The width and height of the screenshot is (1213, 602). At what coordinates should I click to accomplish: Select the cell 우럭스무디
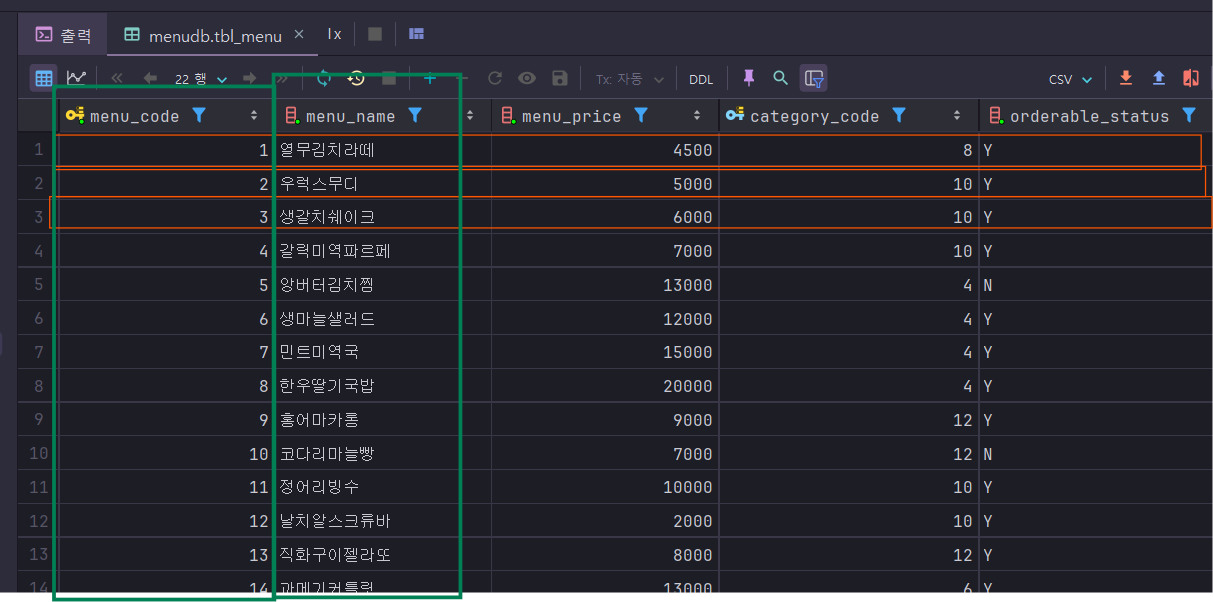(383, 184)
